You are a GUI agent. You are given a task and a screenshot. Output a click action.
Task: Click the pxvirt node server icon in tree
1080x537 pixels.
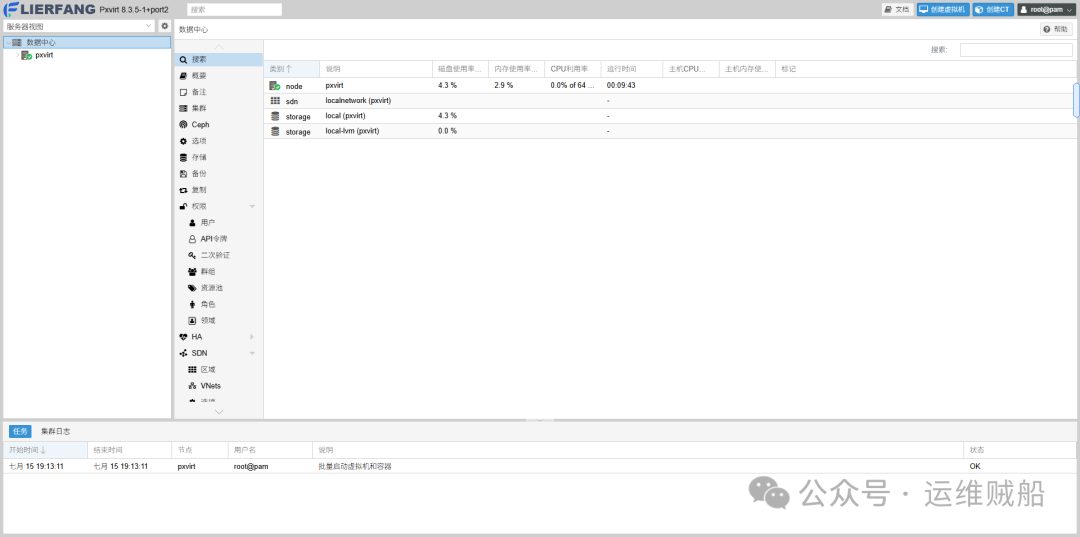coord(27,55)
